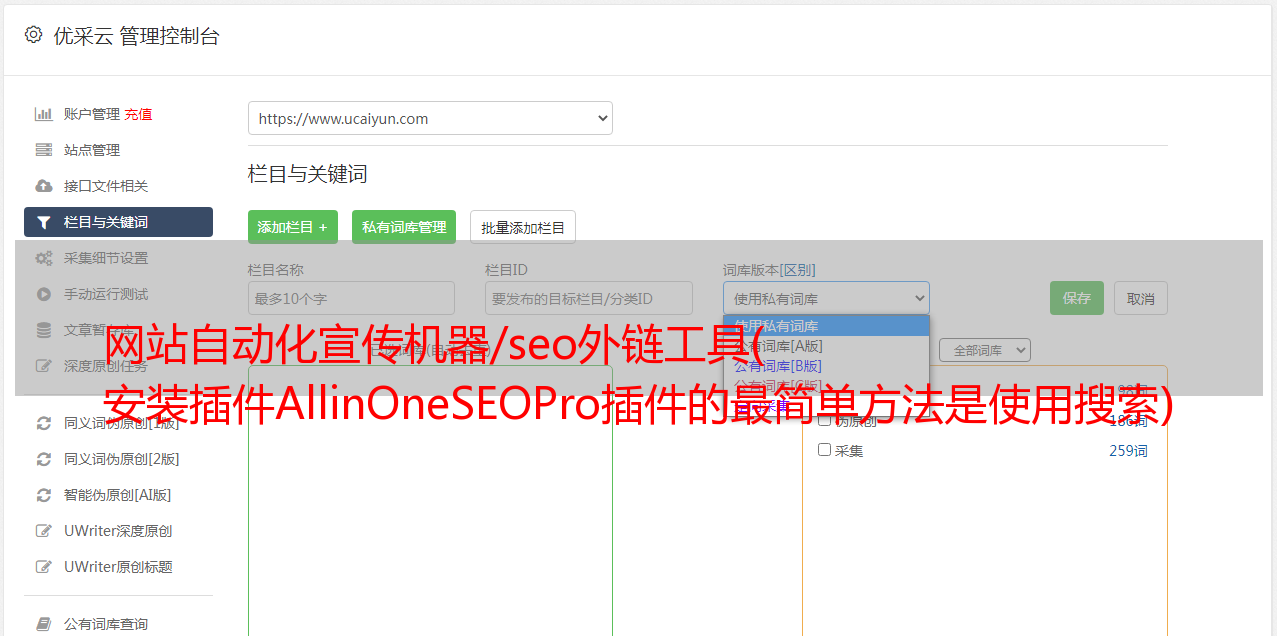The height and width of the screenshot is (636, 1277).
Task: Open 栏目与关键词 in the sidebar
Action: click(x=118, y=222)
